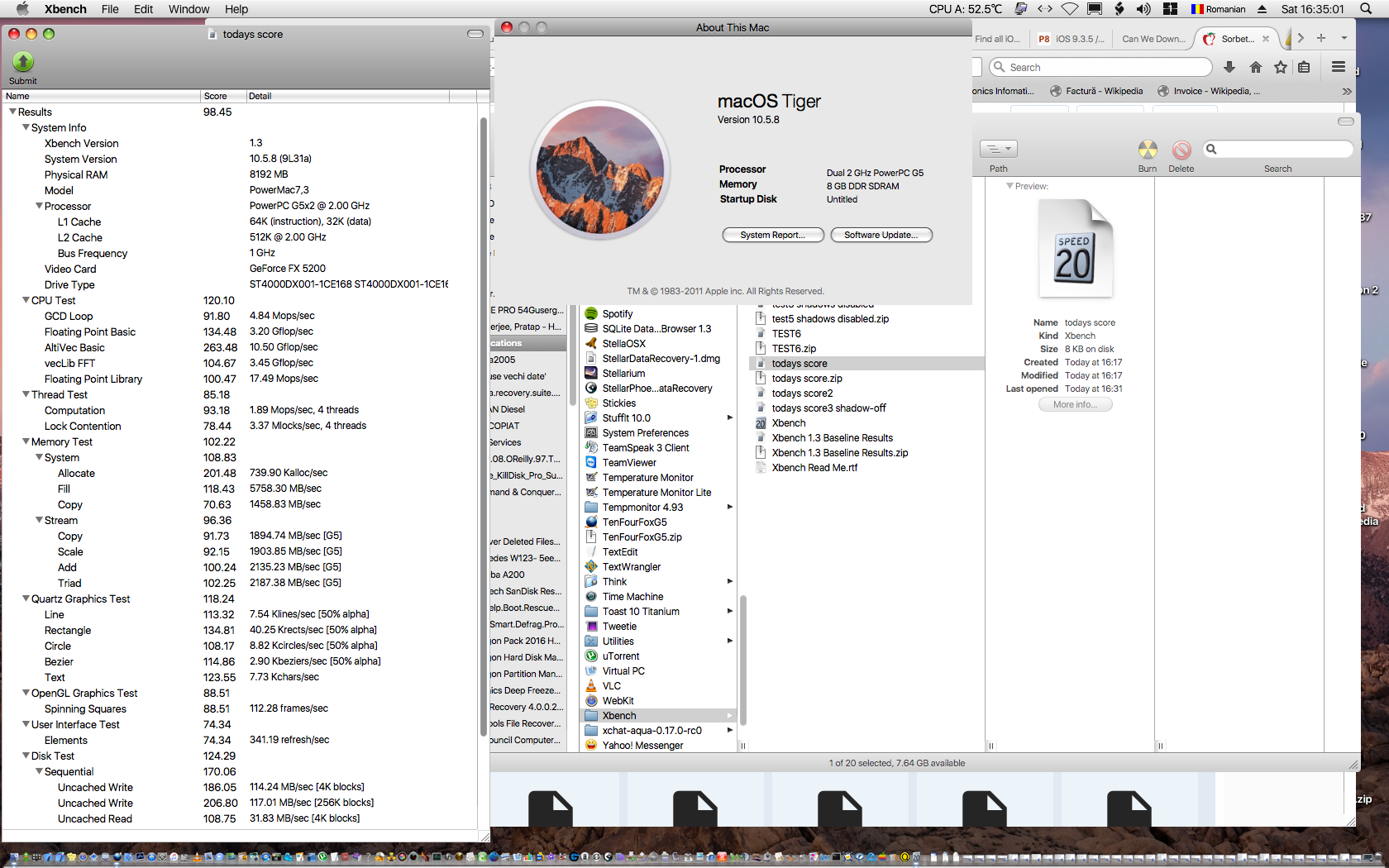The width and height of the screenshot is (1389, 868).
Task: Open the Edit menu
Action: 144,9
